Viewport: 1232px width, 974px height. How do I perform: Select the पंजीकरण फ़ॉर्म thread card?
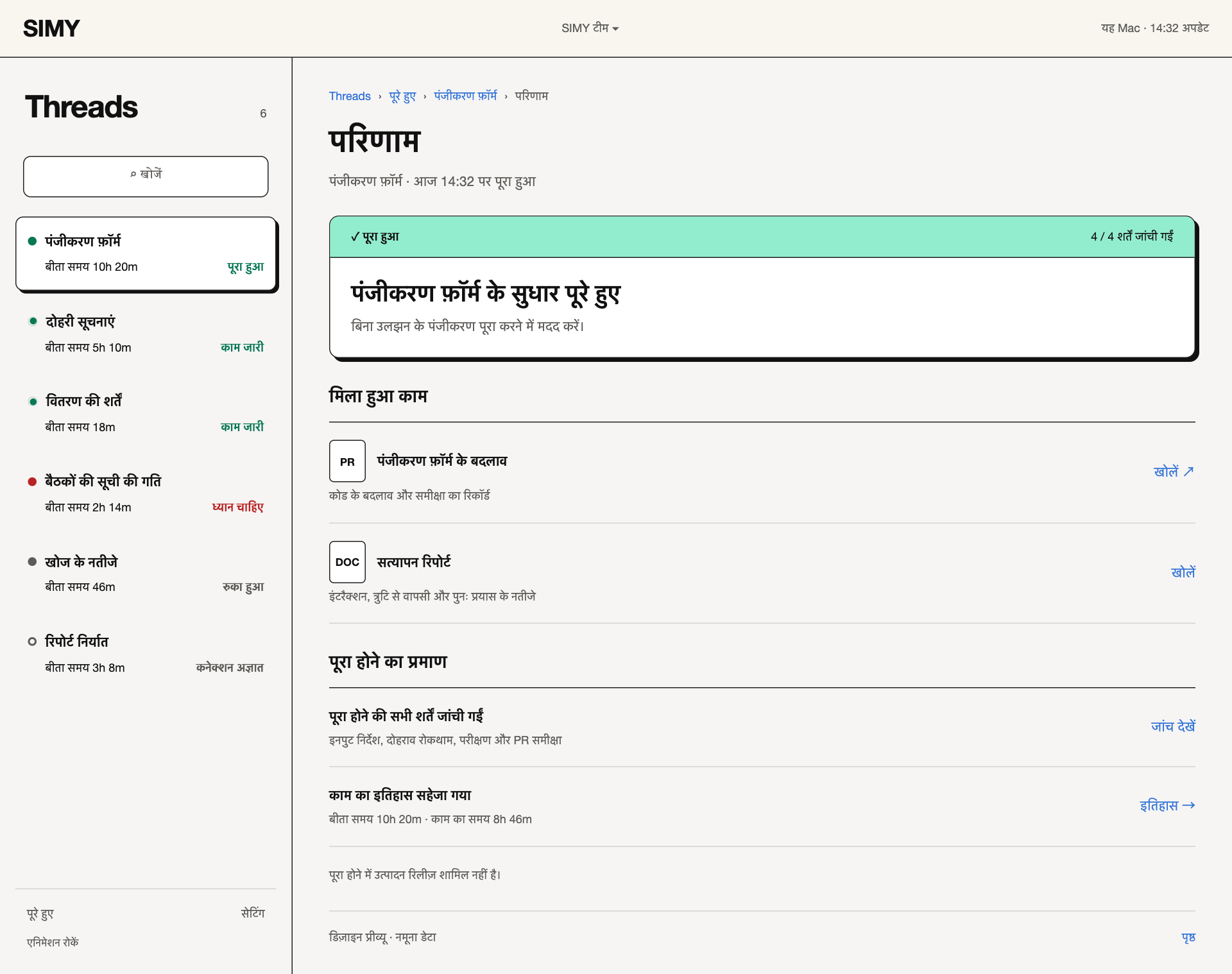(146, 253)
